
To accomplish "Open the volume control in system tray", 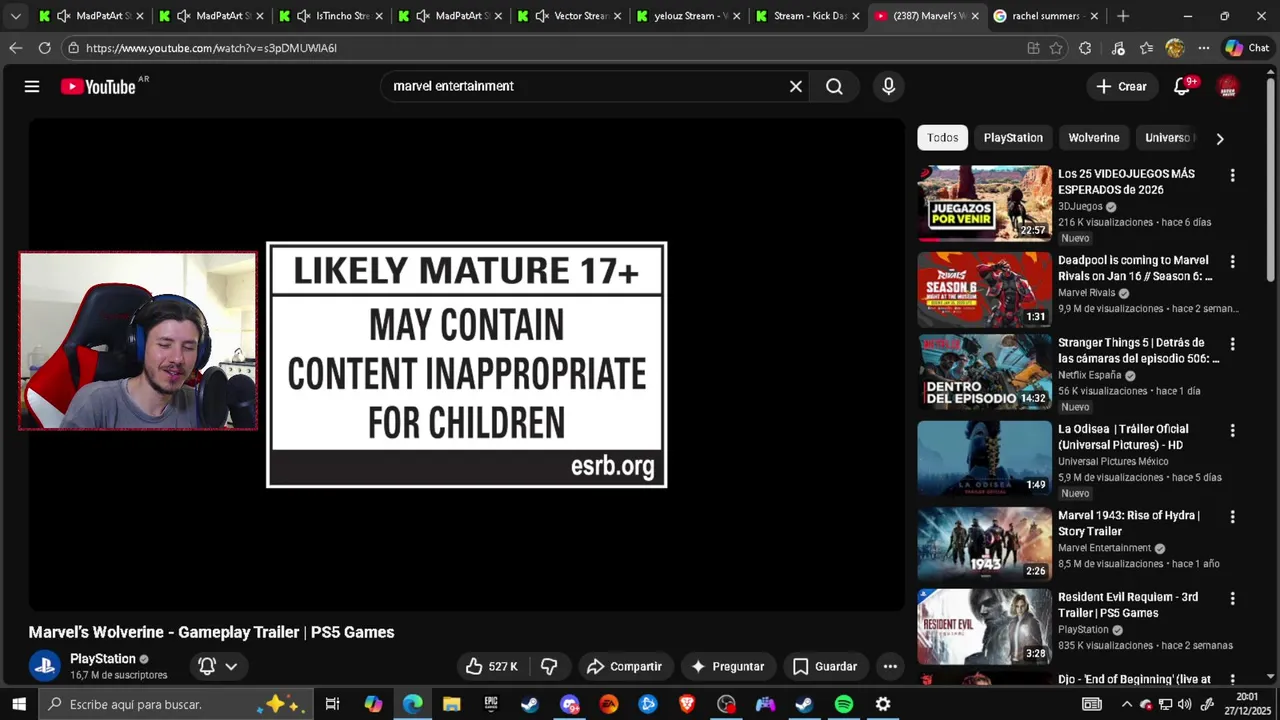I will (x=1186, y=704).
